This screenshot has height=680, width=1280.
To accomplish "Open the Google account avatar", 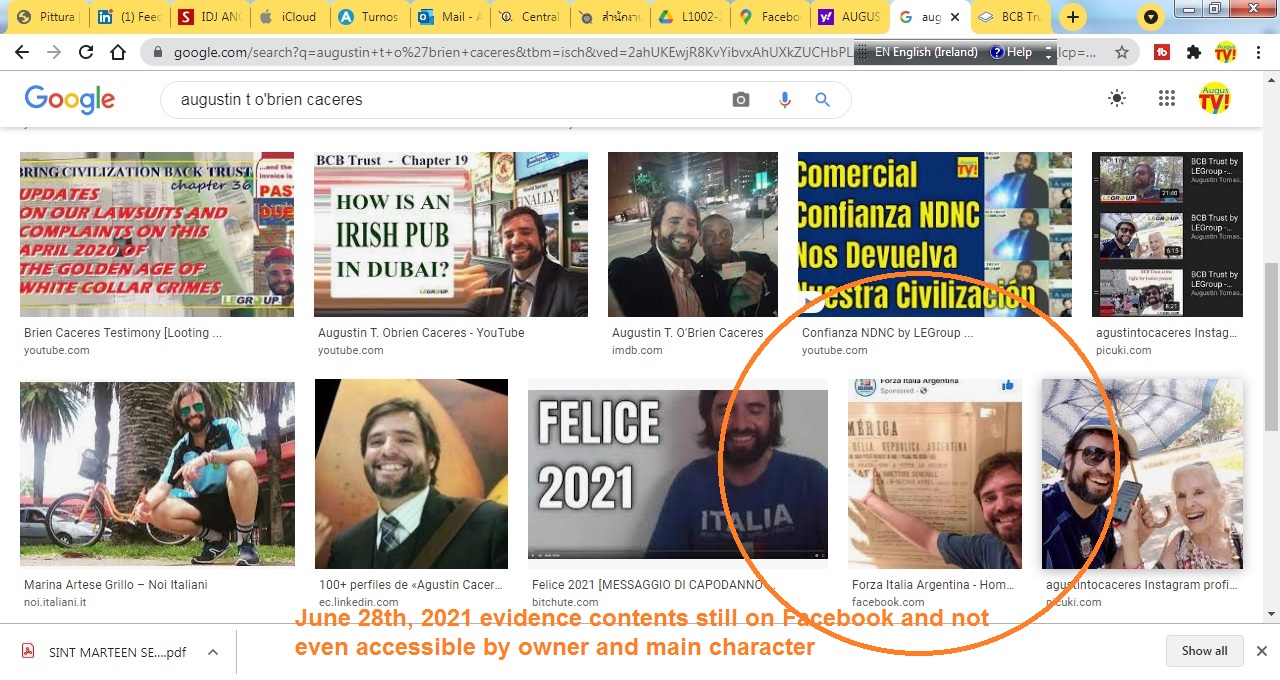I will [x=1215, y=98].
